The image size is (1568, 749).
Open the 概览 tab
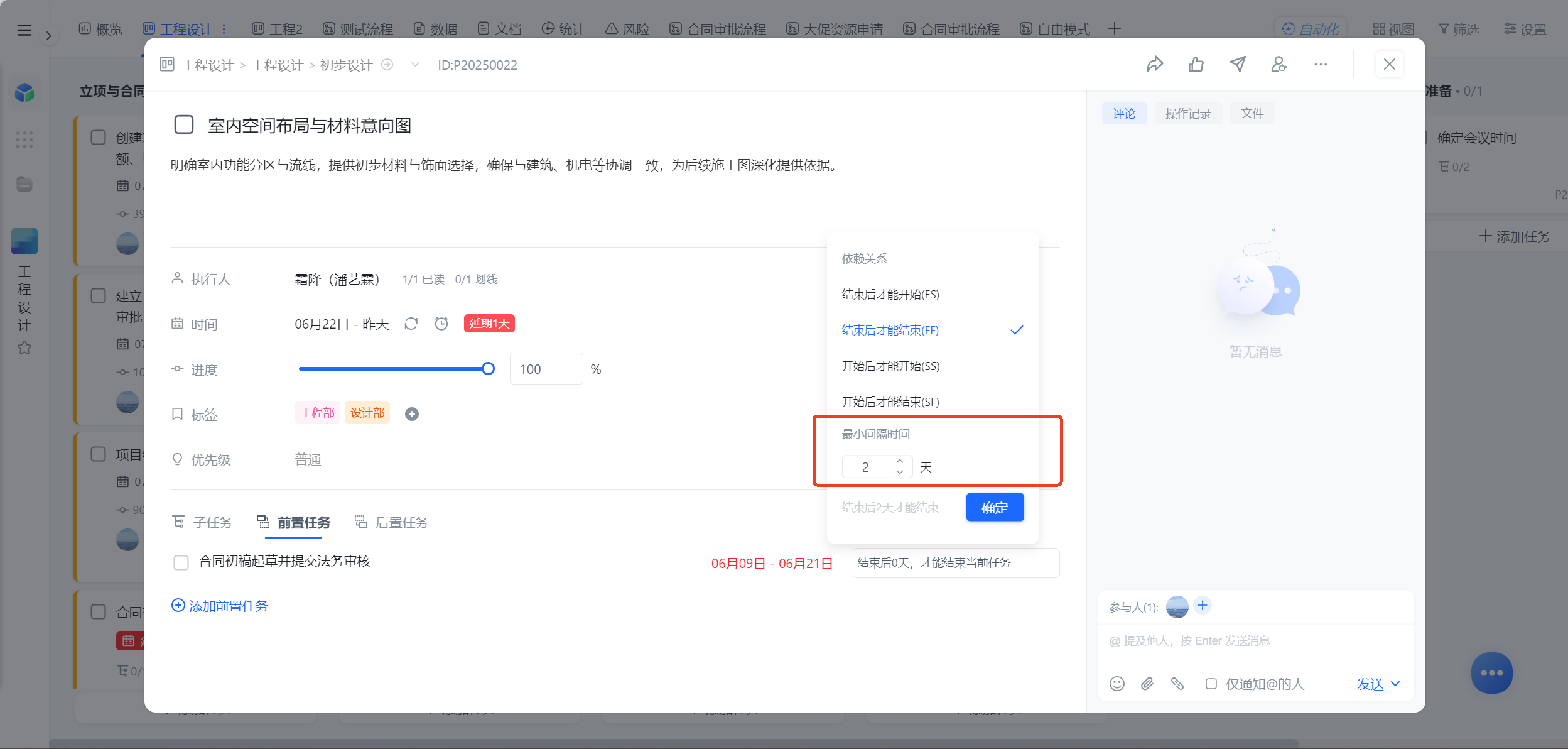point(100,29)
